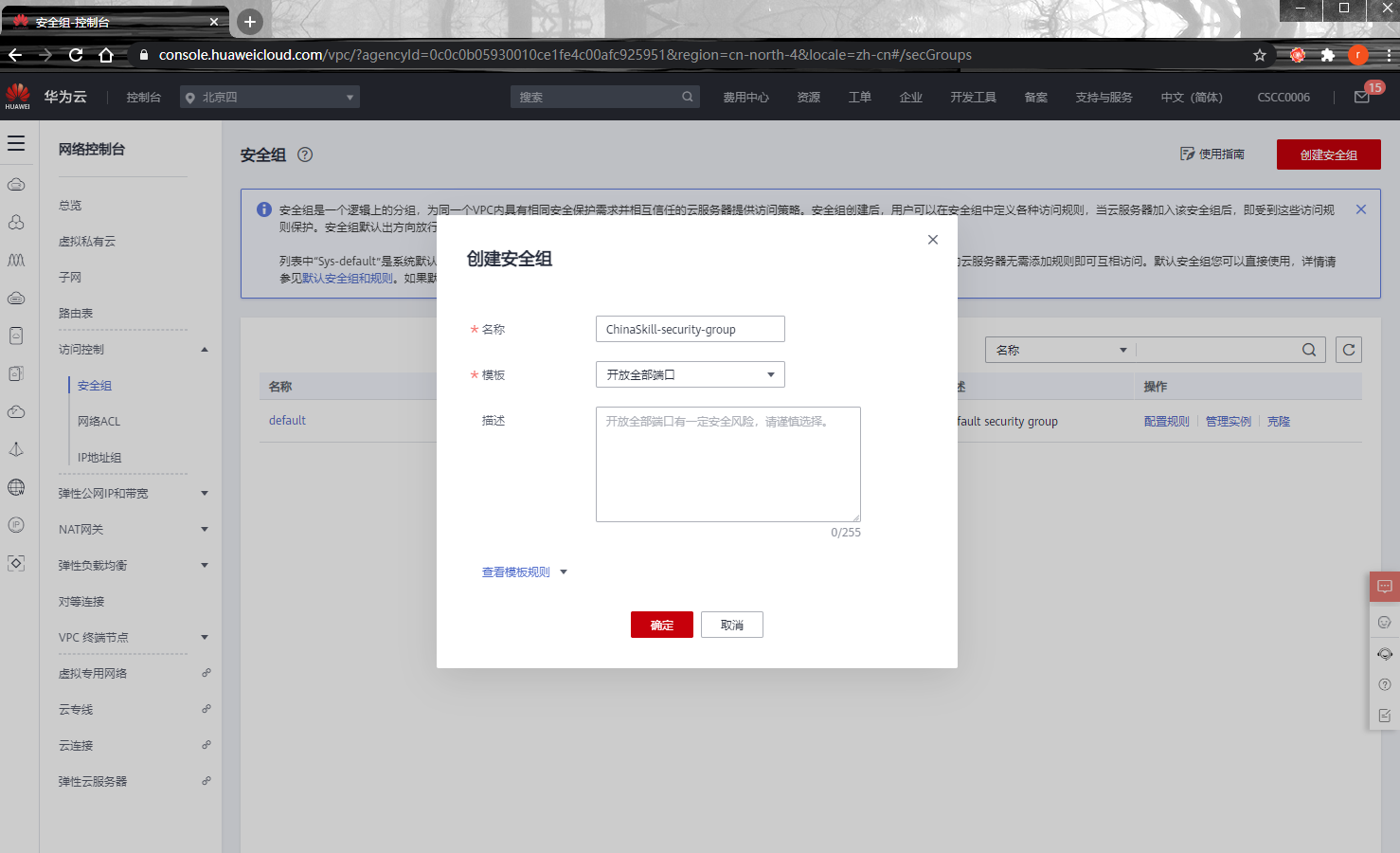The height and width of the screenshot is (853, 1400).
Task: Open 网络ACL in sidebar
Action: pyautogui.click(x=99, y=421)
